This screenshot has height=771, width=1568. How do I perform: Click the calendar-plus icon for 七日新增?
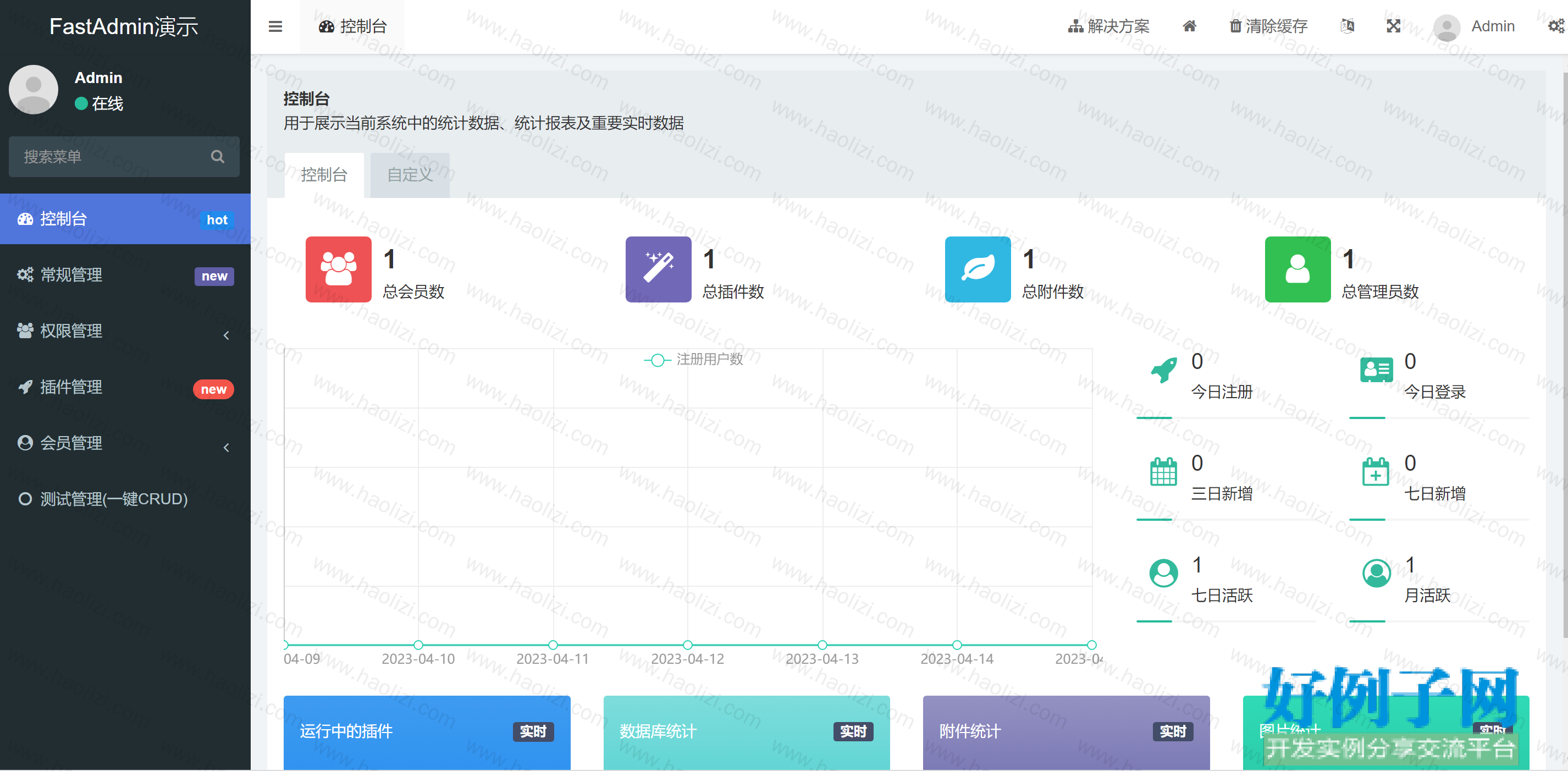[x=1376, y=471]
